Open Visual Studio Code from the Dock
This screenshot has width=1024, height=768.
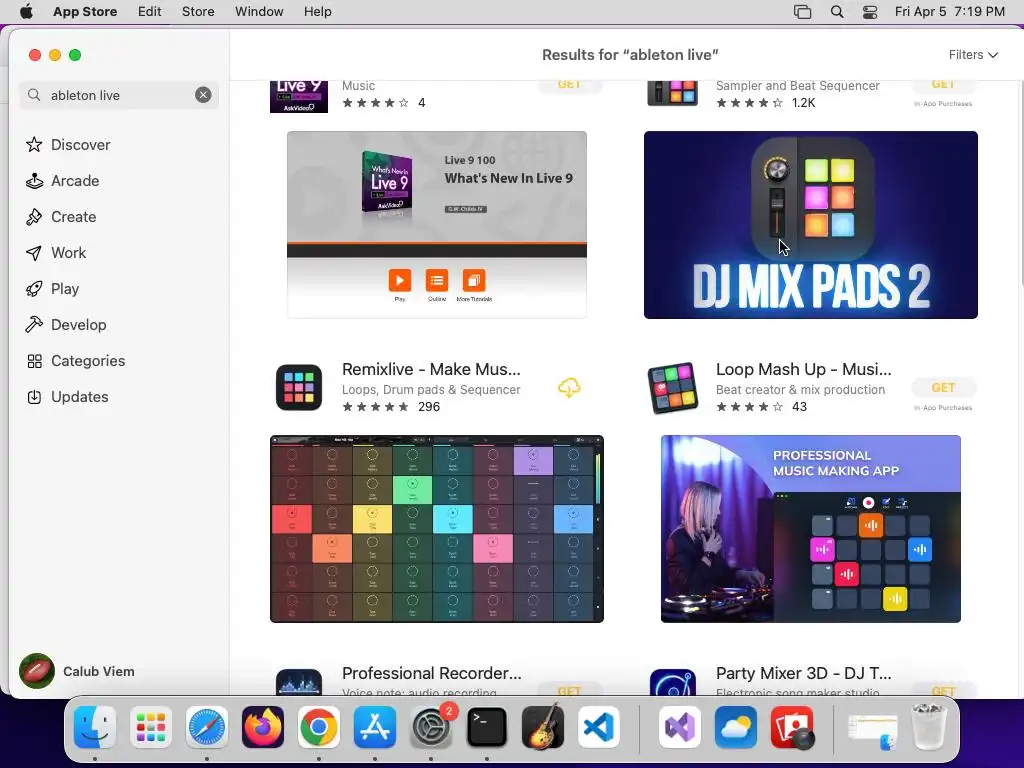[599, 728]
